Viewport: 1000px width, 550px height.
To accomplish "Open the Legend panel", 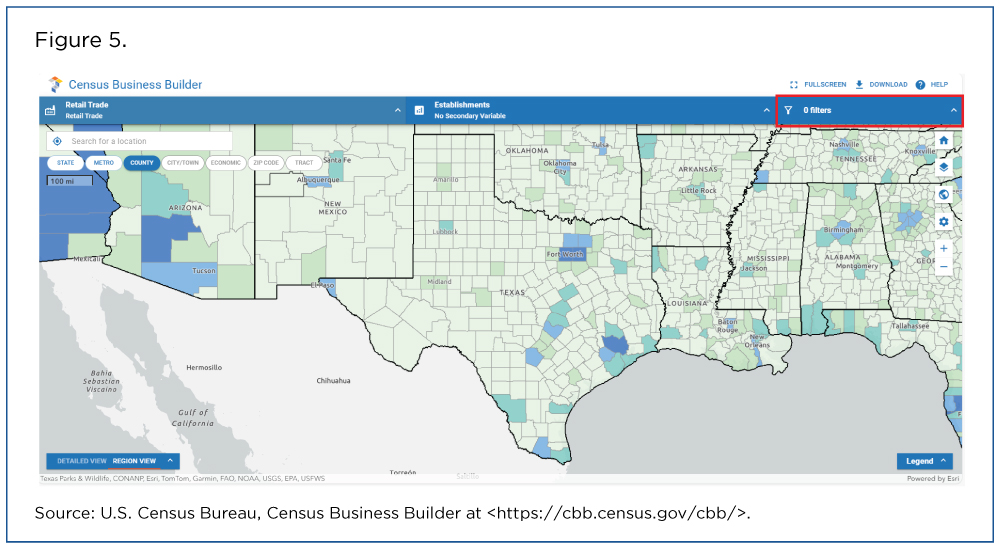I will 924,461.
